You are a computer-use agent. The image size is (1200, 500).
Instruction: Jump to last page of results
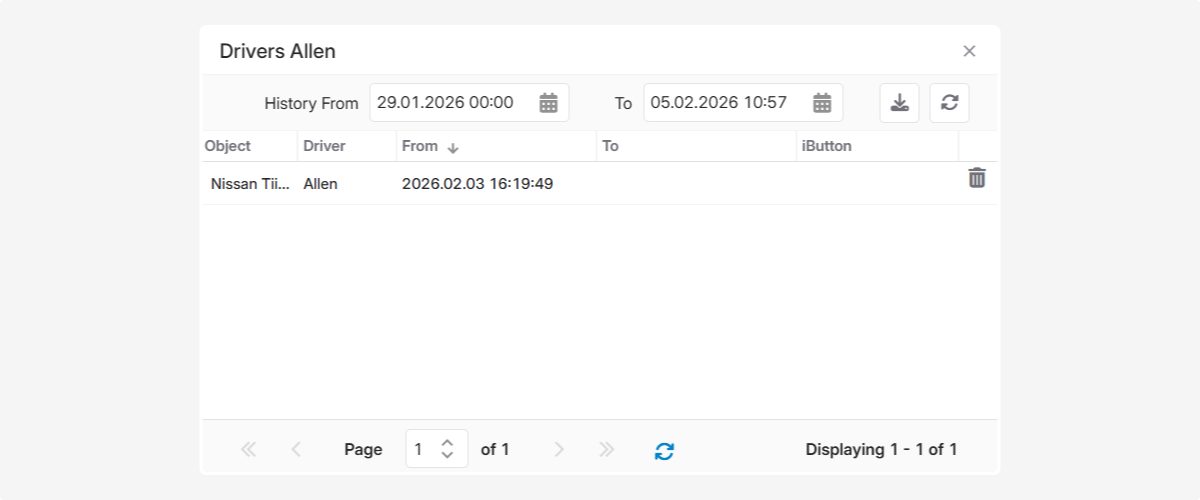(606, 450)
